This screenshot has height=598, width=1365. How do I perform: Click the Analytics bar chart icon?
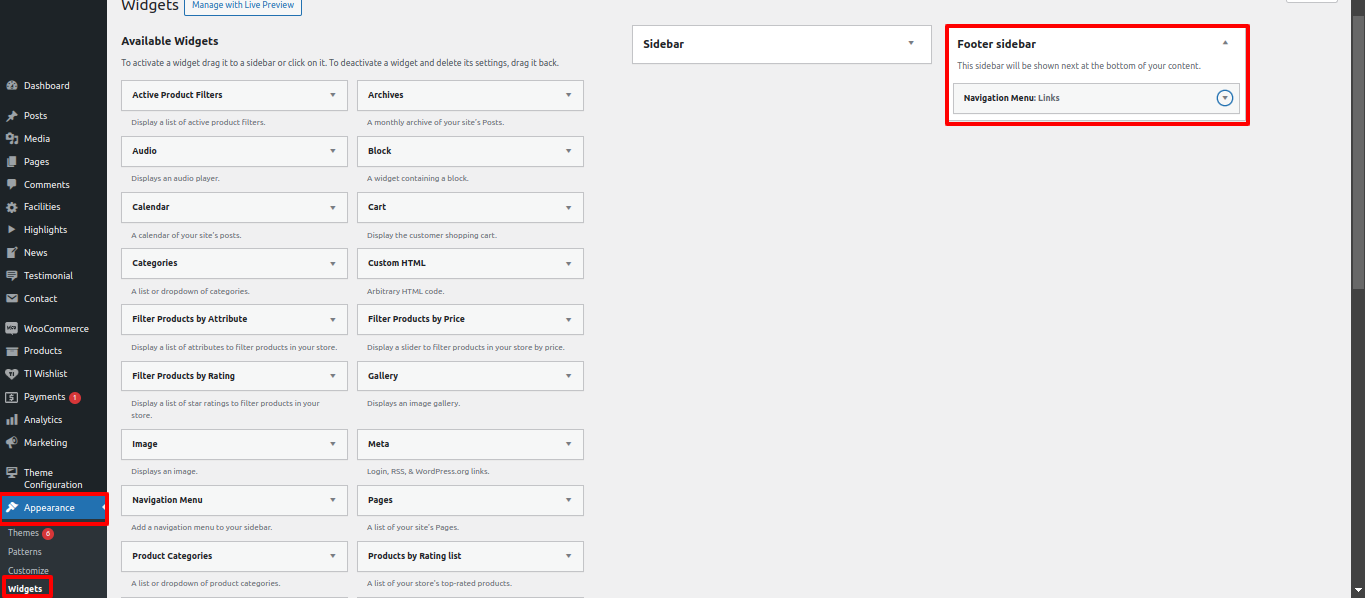click(12, 420)
